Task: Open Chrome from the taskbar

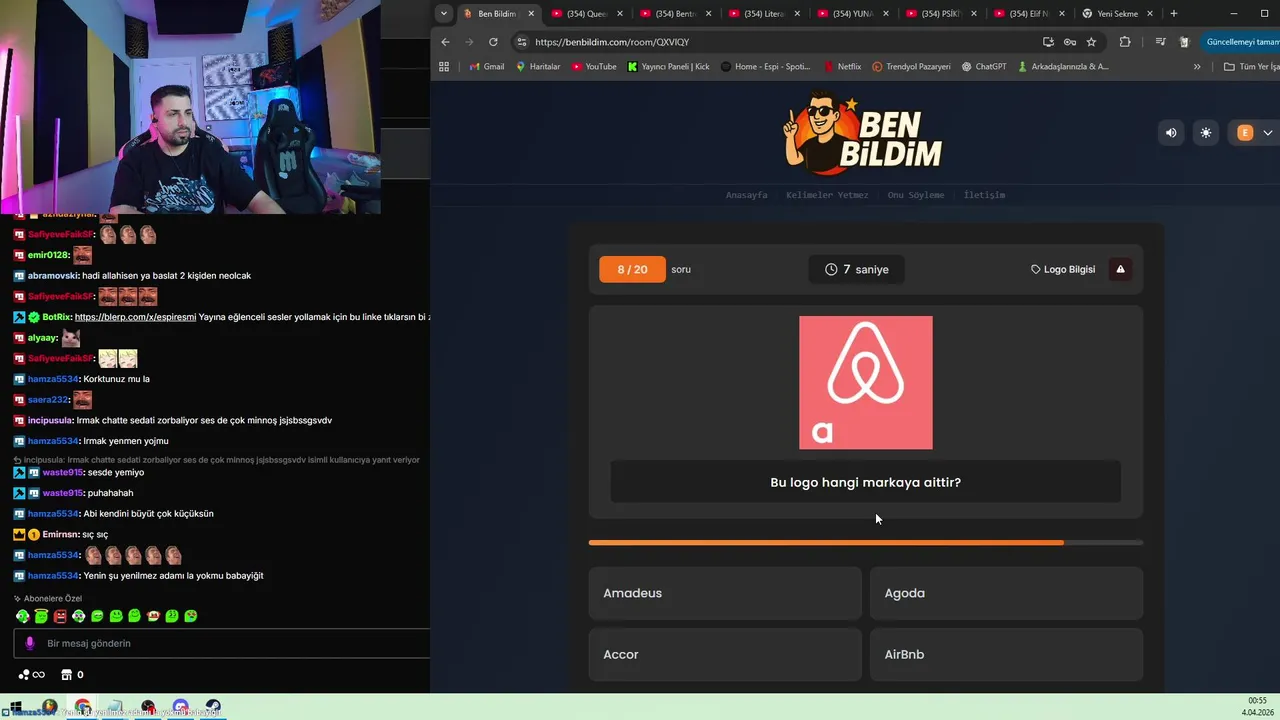Action: pos(83,708)
